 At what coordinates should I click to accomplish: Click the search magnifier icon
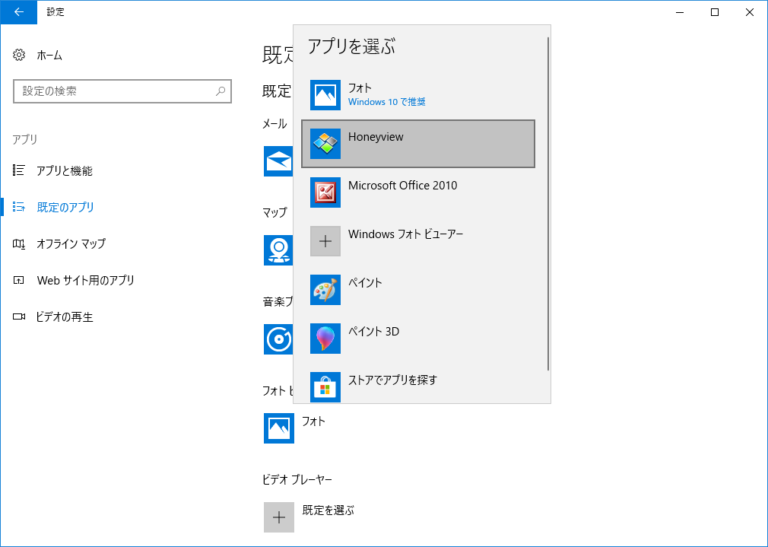click(221, 91)
